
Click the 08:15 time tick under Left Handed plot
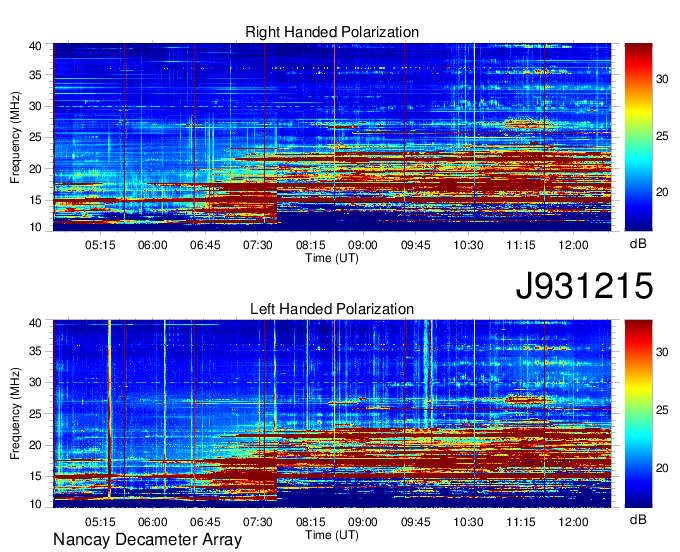(x=311, y=522)
